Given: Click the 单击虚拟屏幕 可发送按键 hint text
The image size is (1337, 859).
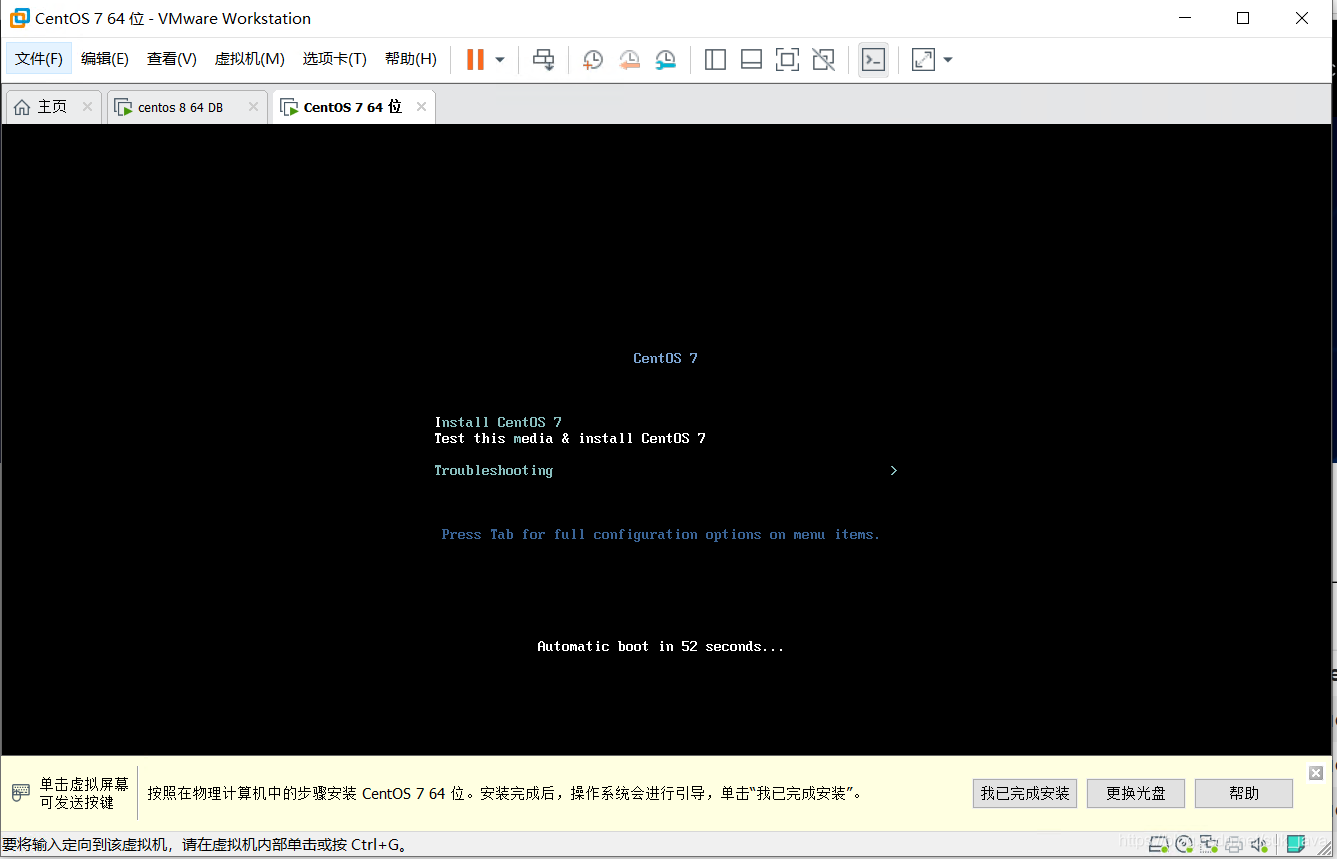Looking at the screenshot, I should pyautogui.click(x=84, y=793).
